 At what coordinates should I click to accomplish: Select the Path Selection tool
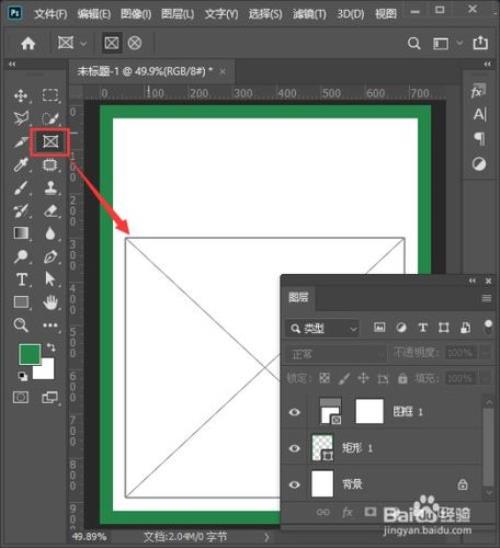[50, 279]
